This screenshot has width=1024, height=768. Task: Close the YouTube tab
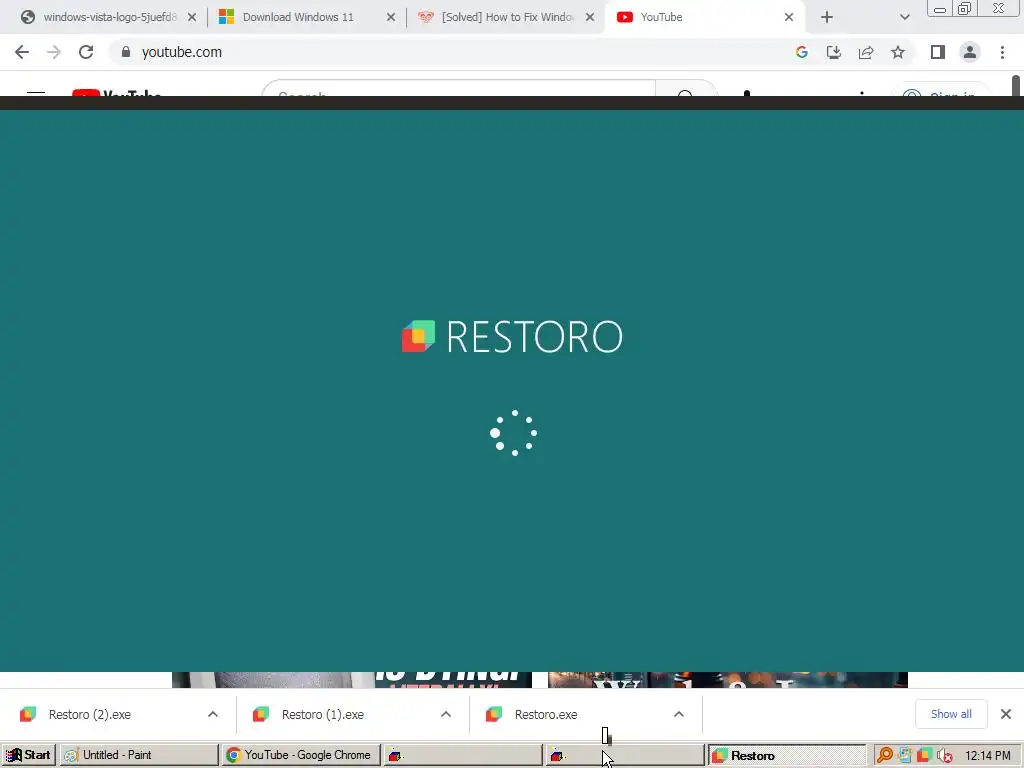789,18
